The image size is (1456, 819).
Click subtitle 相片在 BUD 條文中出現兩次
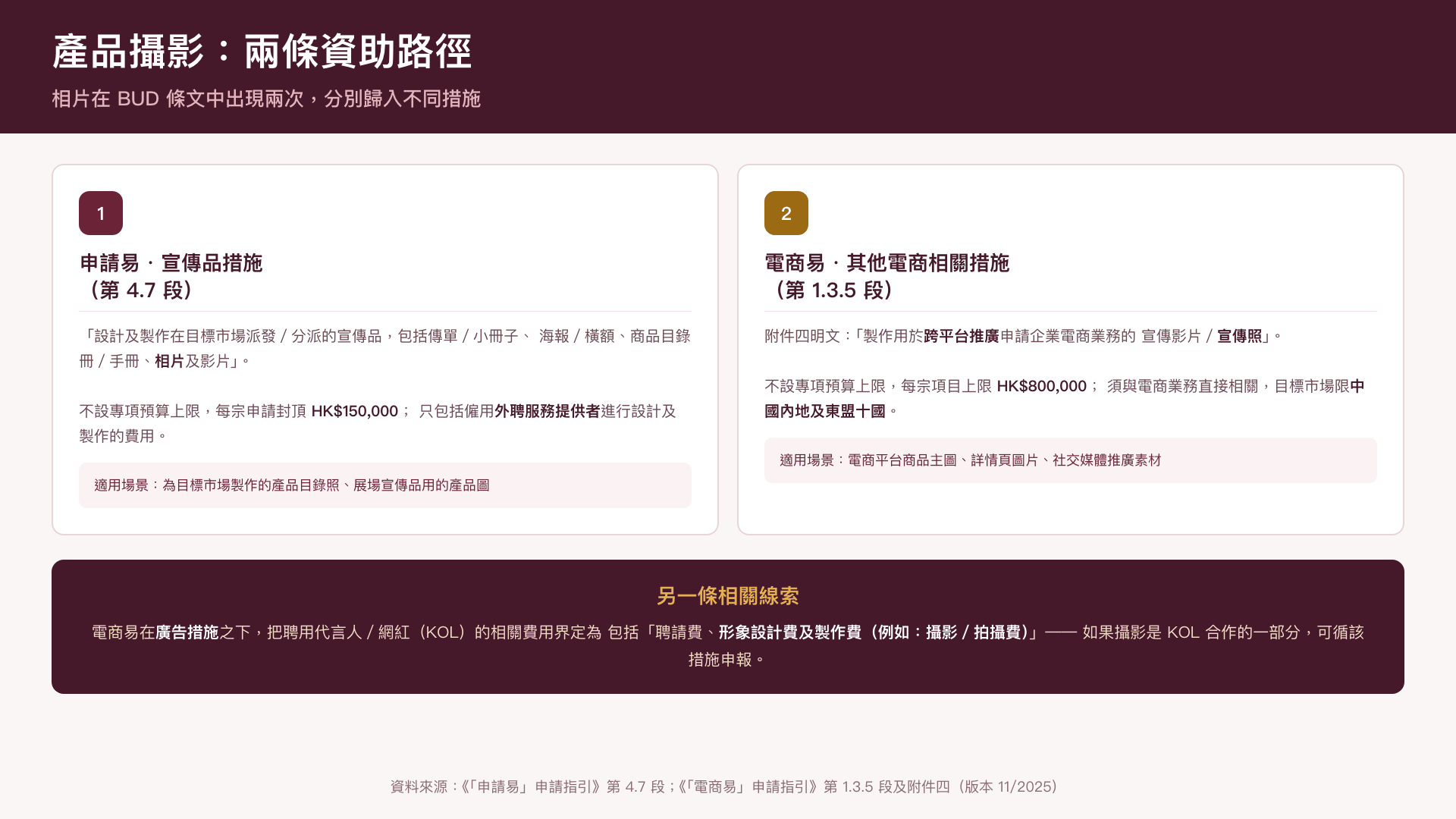click(x=266, y=99)
